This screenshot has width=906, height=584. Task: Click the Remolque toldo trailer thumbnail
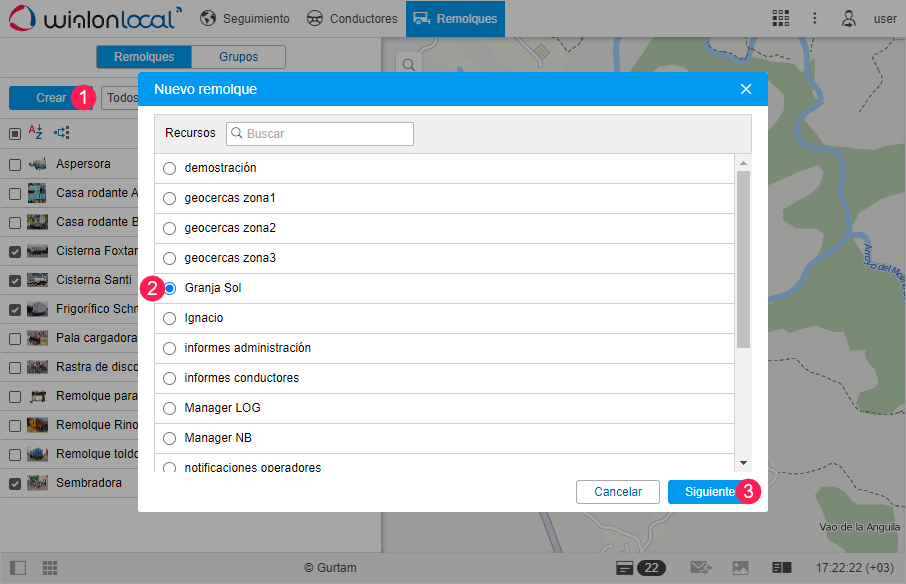point(38,454)
